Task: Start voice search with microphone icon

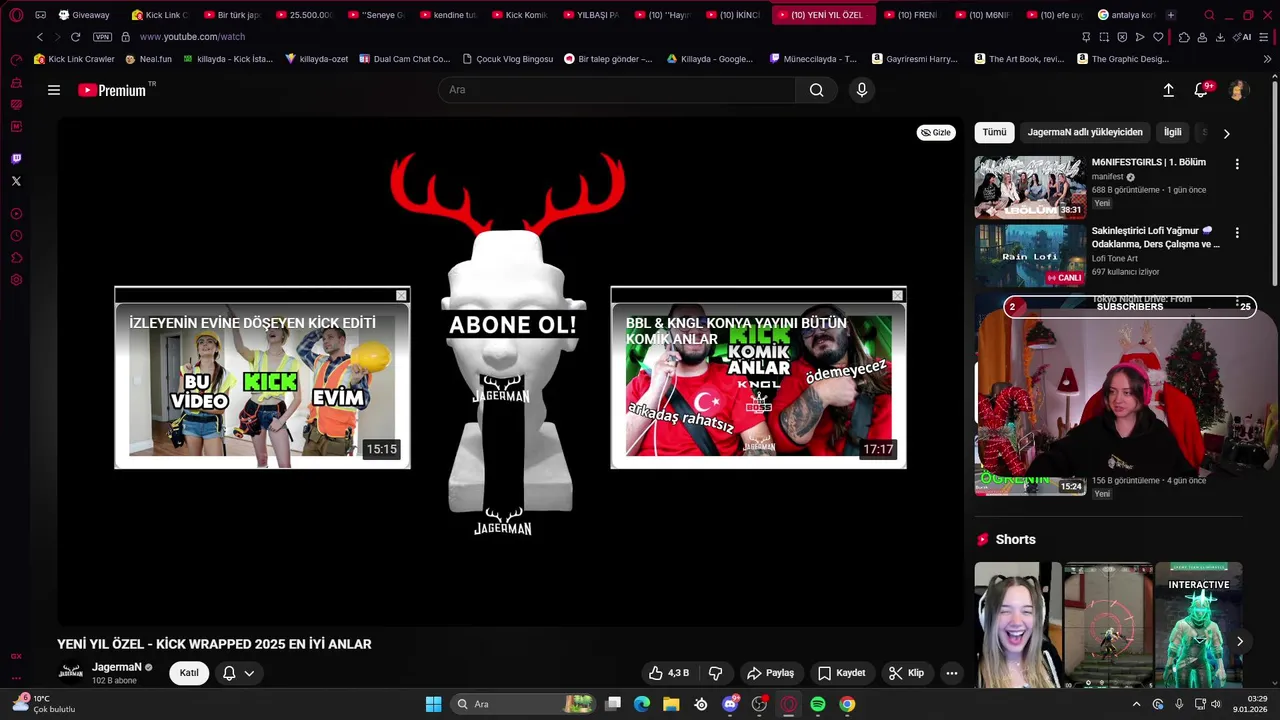Action: click(862, 90)
